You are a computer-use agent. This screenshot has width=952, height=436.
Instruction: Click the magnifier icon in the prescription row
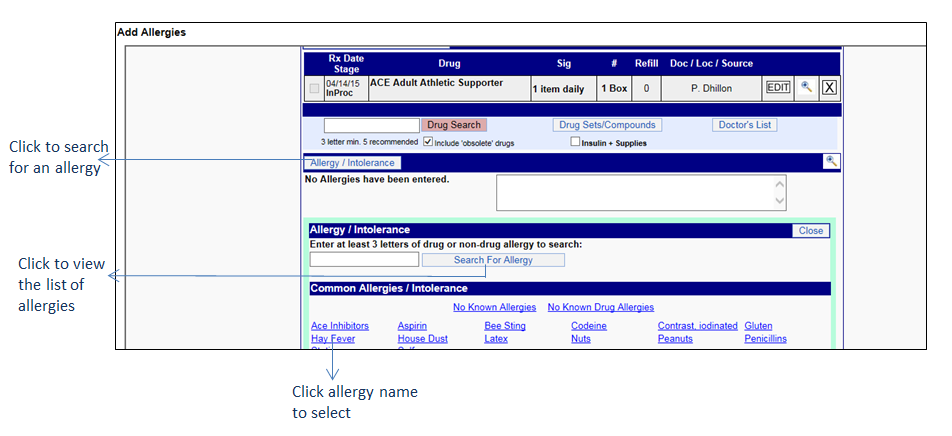click(806, 88)
